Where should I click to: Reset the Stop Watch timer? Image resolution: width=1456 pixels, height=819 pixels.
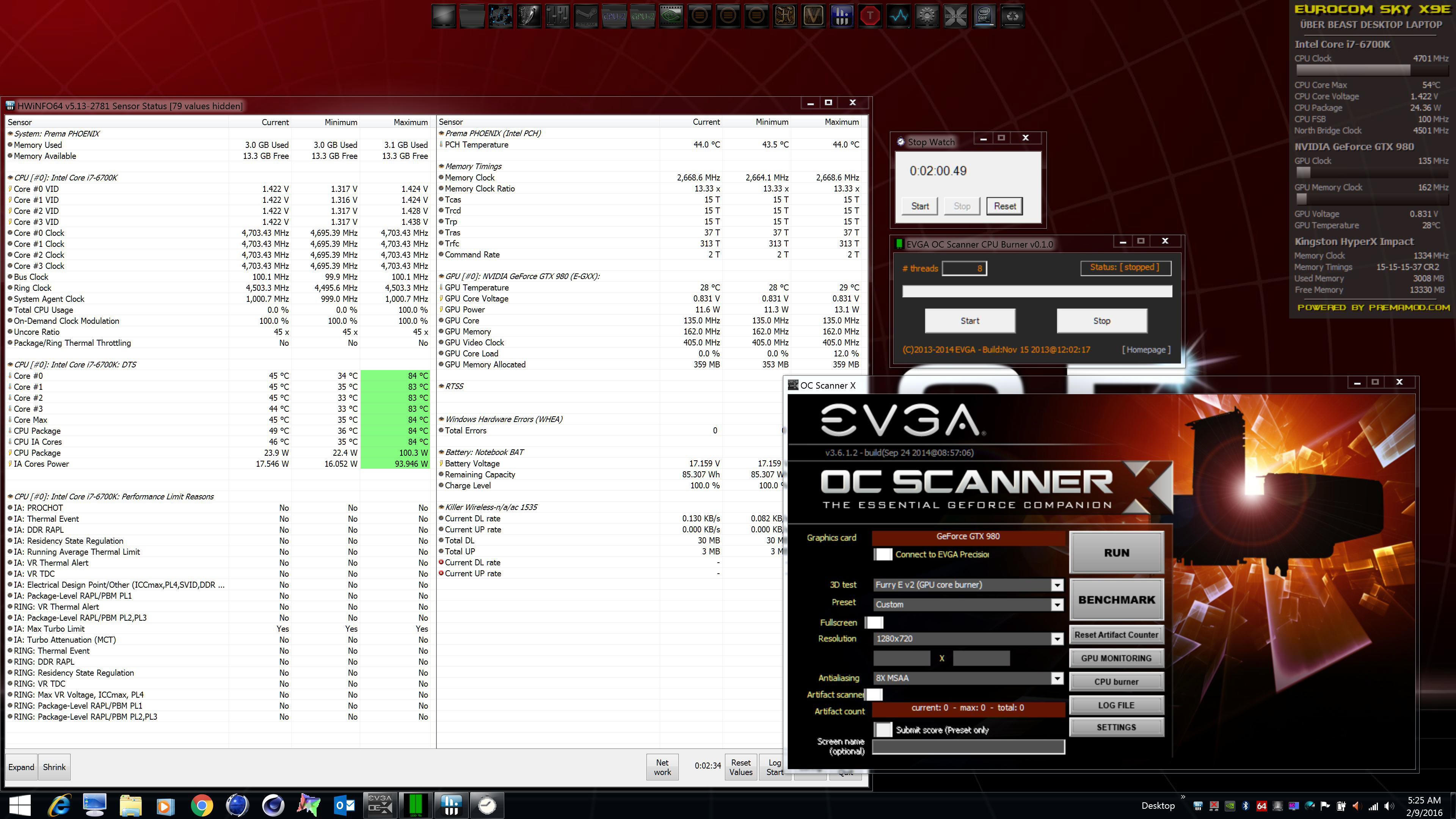(1005, 206)
